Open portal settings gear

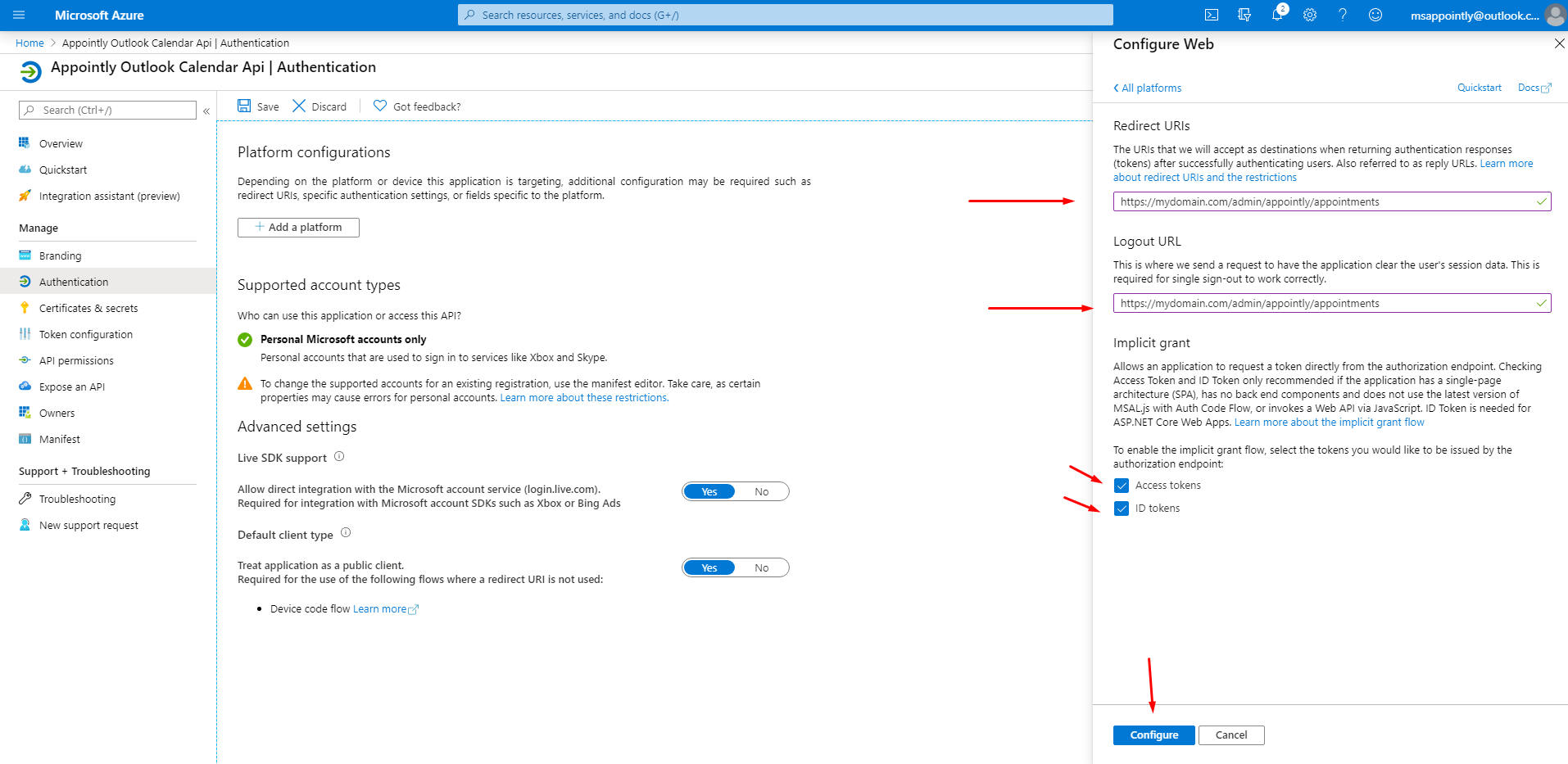coord(1310,15)
